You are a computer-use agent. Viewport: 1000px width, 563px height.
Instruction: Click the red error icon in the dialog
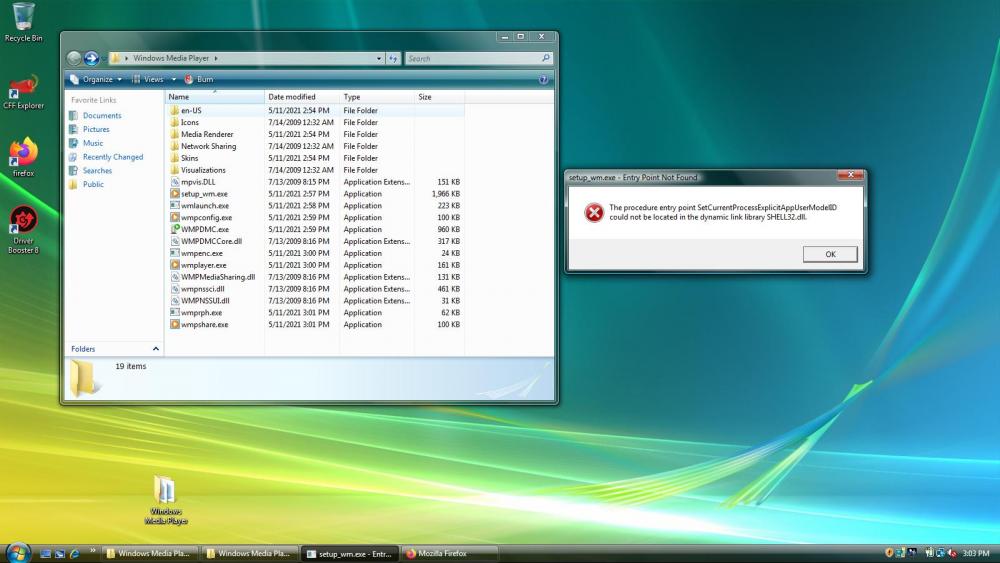coord(594,212)
